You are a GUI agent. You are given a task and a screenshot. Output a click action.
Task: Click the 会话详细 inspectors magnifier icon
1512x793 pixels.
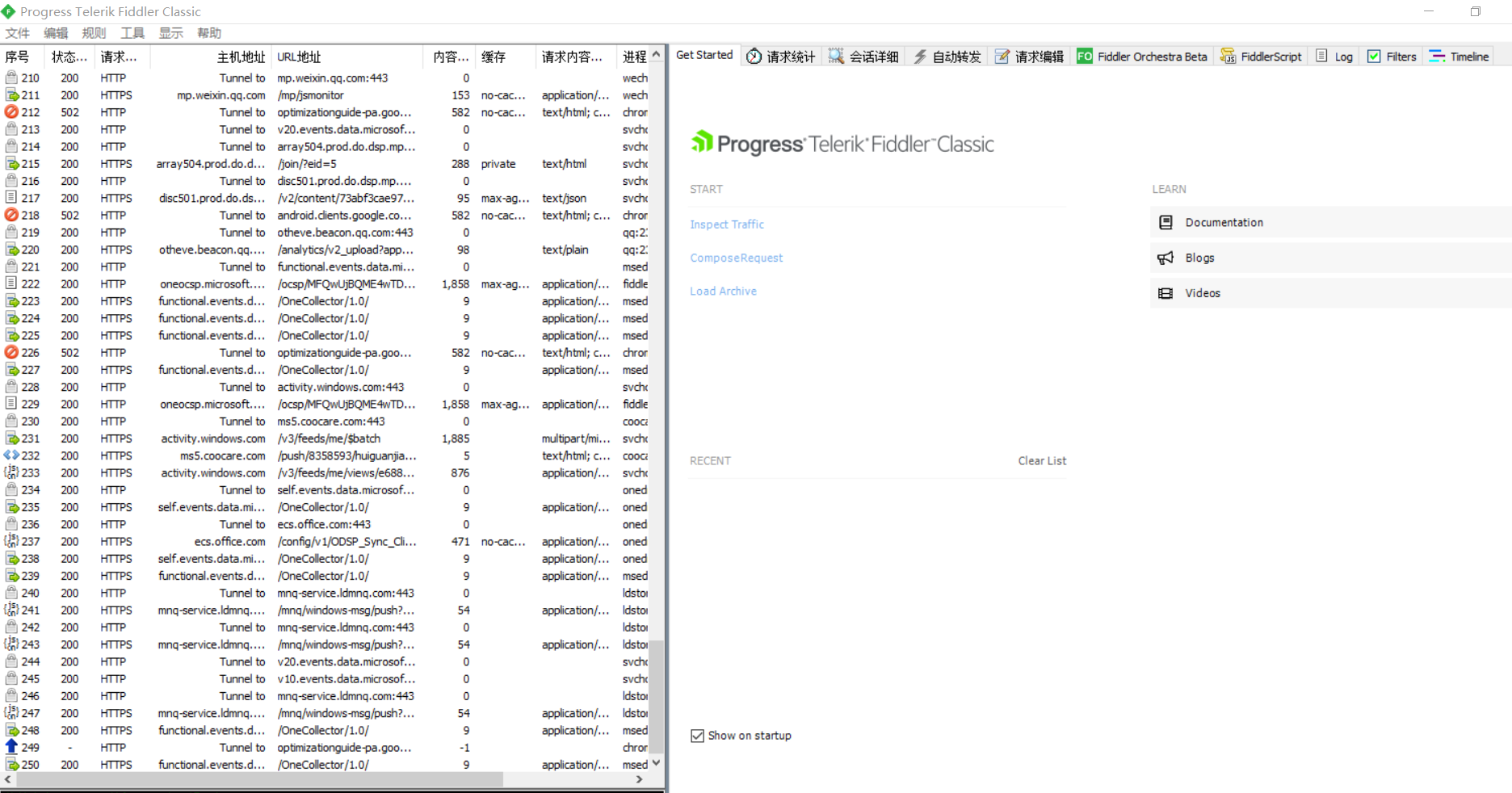point(836,57)
